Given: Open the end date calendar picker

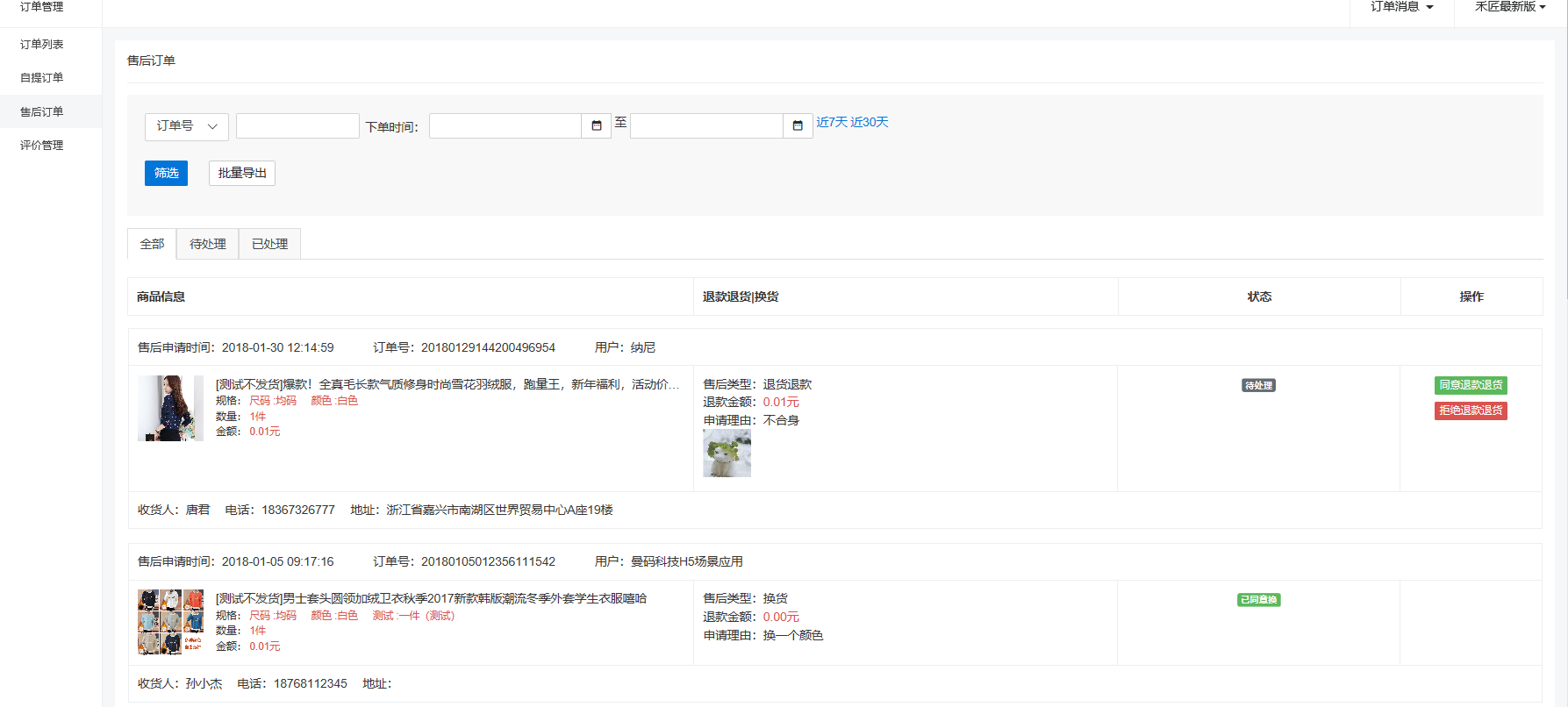Looking at the screenshot, I should pyautogui.click(x=798, y=126).
